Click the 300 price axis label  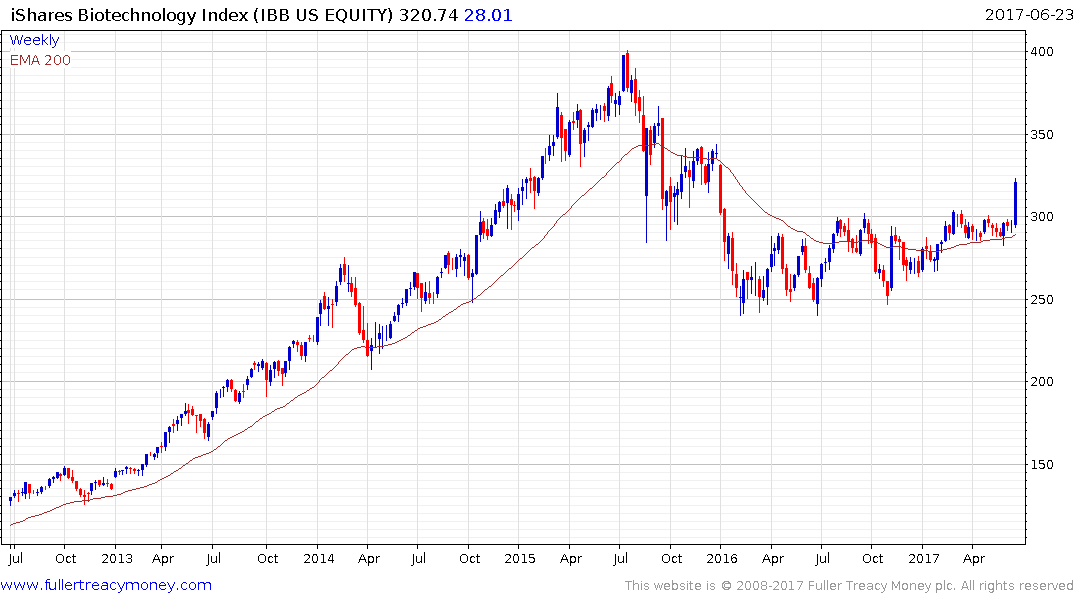tap(1042, 217)
